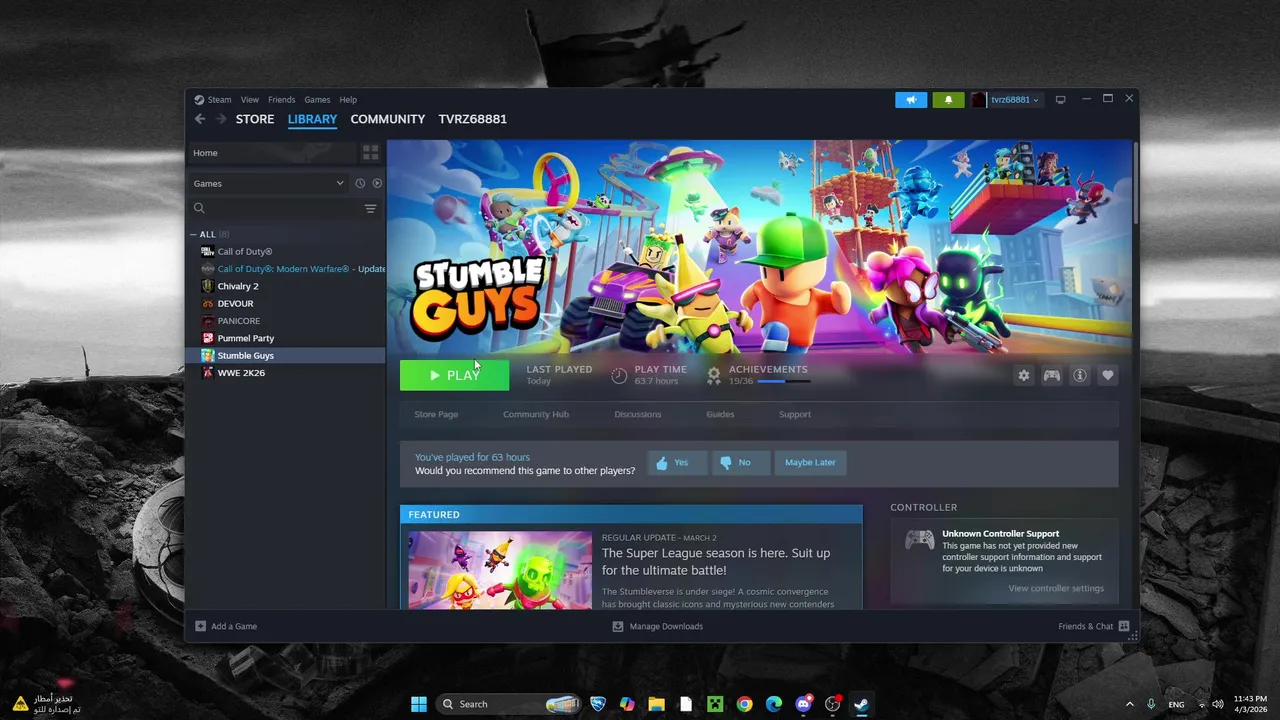Open Minecraft creeper icon in taskbar
The image size is (1280, 720).
715,704
